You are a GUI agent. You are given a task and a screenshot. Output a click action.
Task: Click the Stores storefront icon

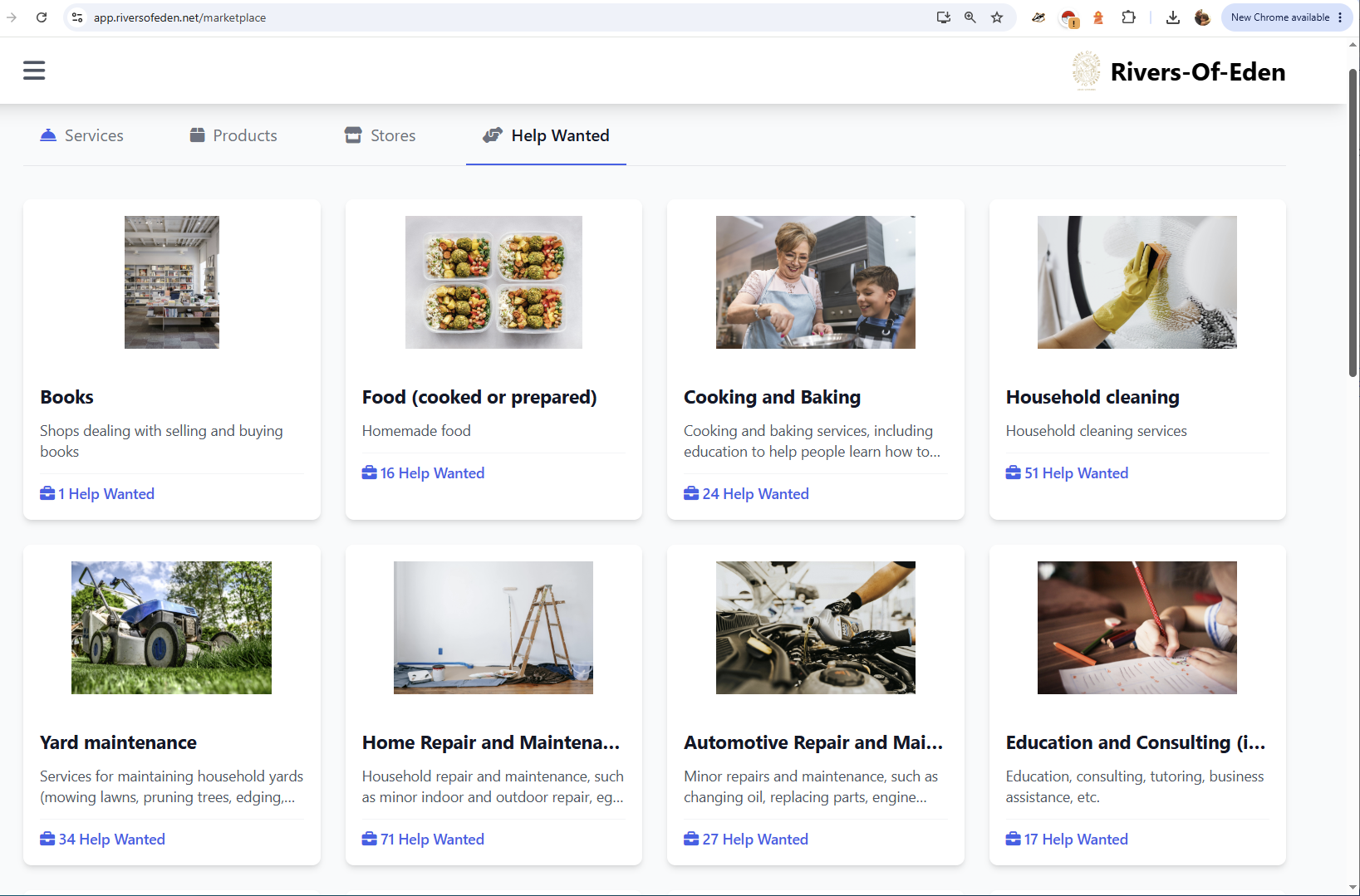(x=353, y=135)
